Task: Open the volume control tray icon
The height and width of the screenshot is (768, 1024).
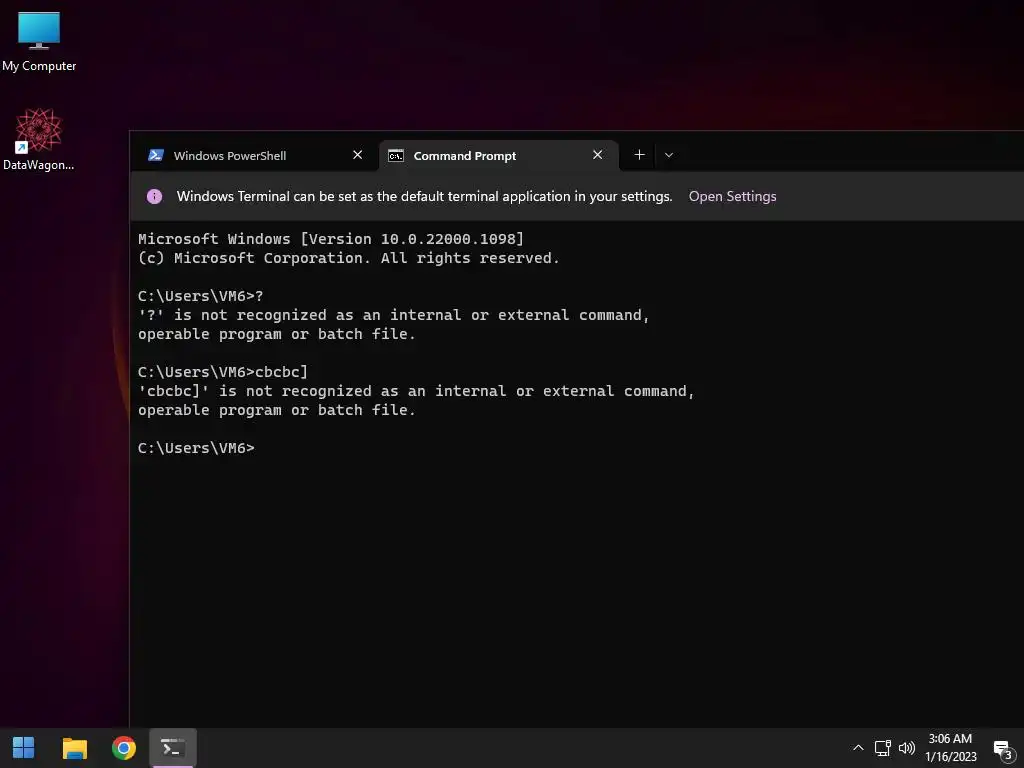Action: (x=906, y=748)
